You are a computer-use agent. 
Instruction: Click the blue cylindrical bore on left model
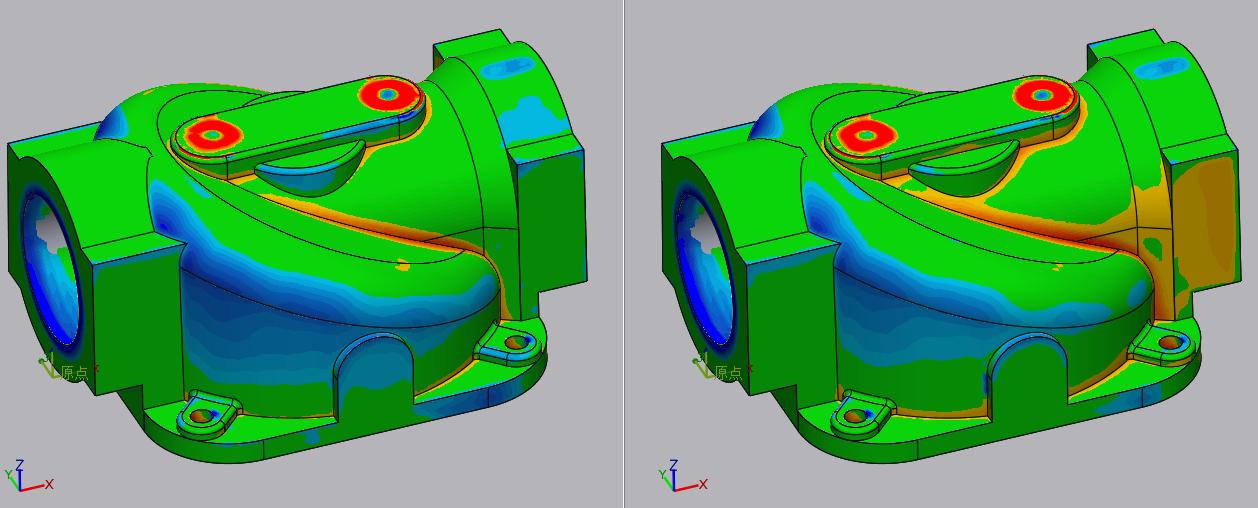coord(50,270)
